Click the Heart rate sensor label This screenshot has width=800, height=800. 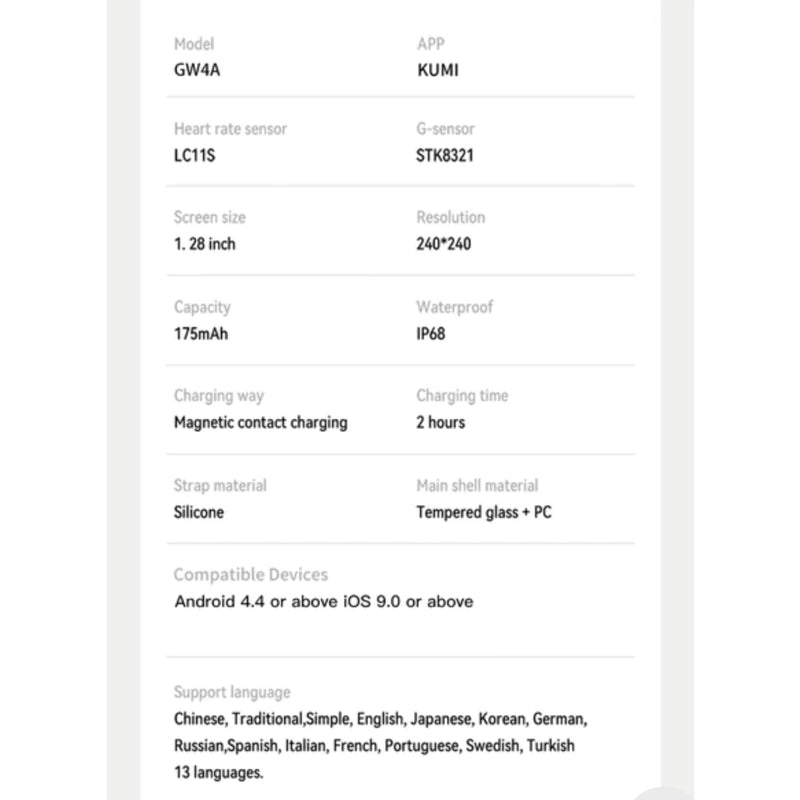[x=230, y=129]
